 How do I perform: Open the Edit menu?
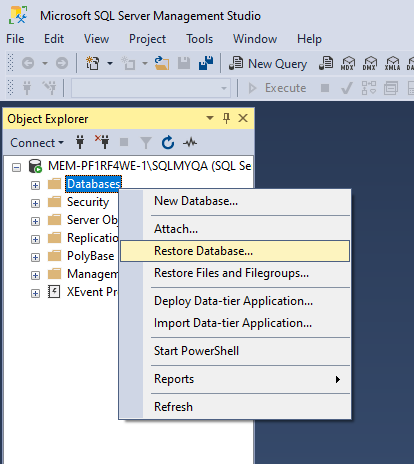54,39
